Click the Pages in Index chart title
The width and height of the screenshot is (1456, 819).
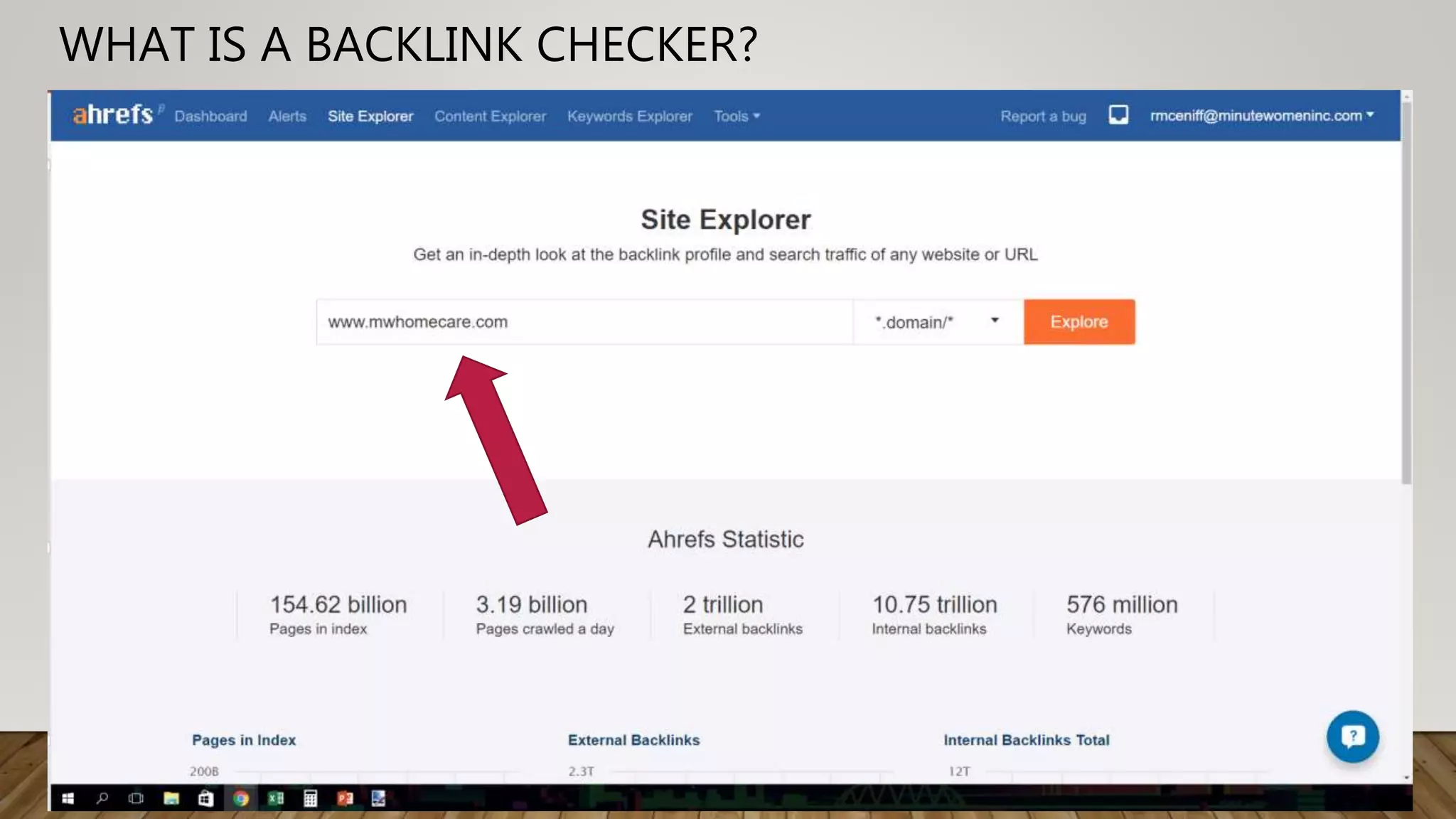coord(244,740)
